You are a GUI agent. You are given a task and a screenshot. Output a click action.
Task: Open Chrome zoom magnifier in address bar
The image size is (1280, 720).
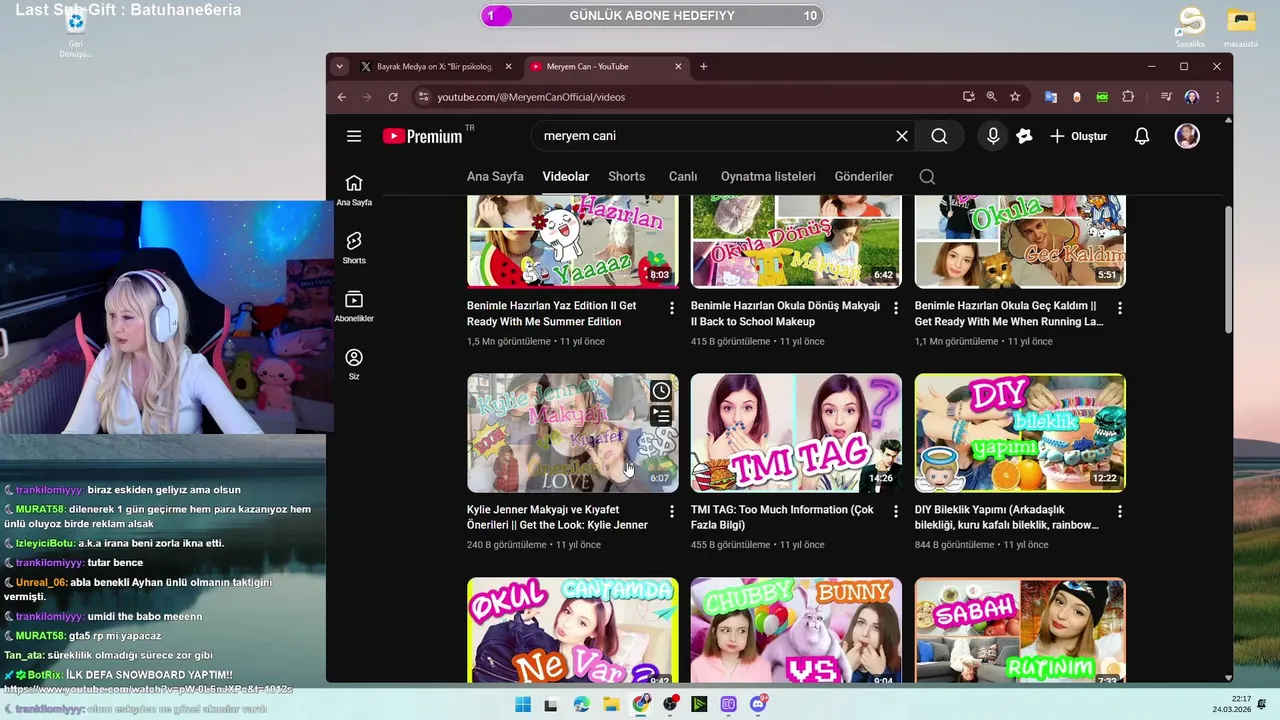(992, 97)
